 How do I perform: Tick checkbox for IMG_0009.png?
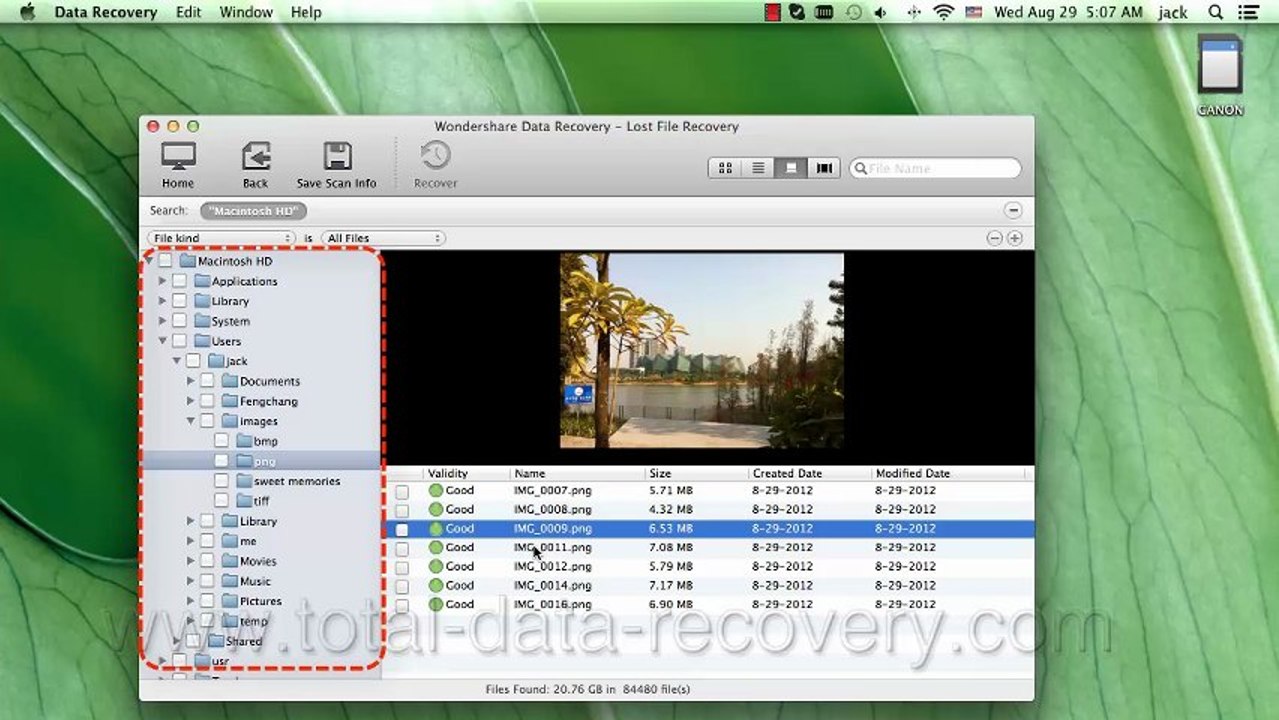pyautogui.click(x=401, y=529)
